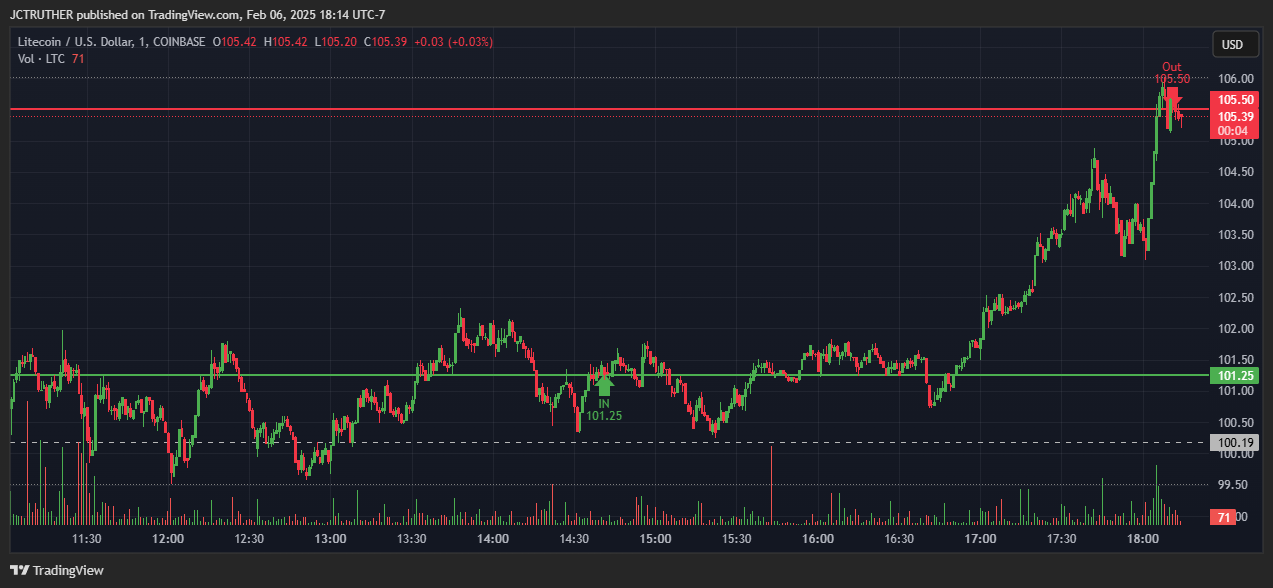Screen dimensions: 1273x588
Task: Click the C105.39 close value
Action: 384,42
